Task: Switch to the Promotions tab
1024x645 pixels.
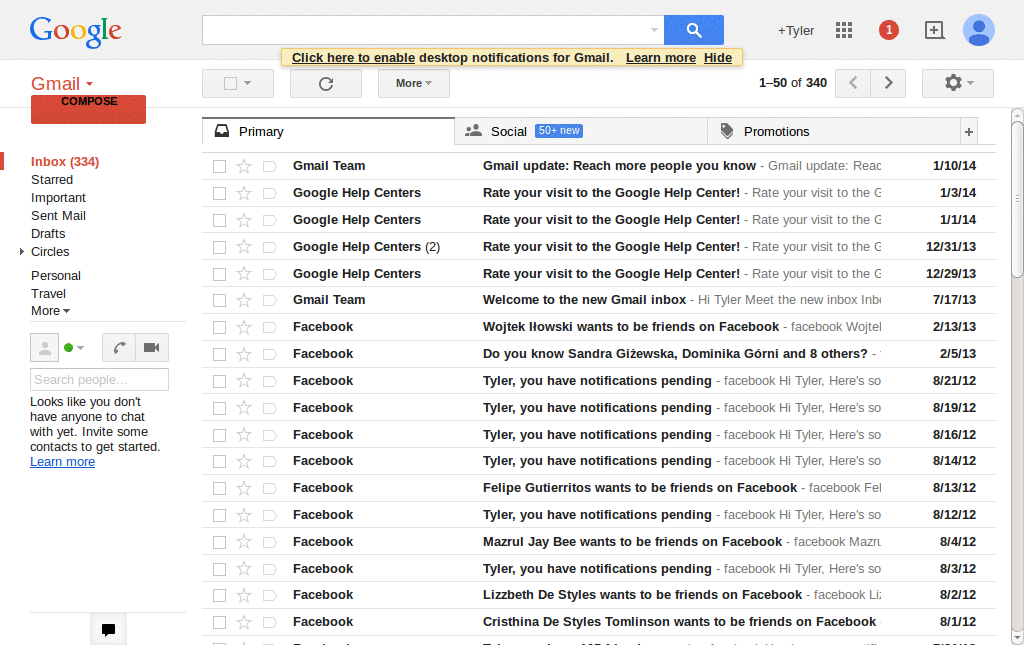Action: (x=833, y=132)
